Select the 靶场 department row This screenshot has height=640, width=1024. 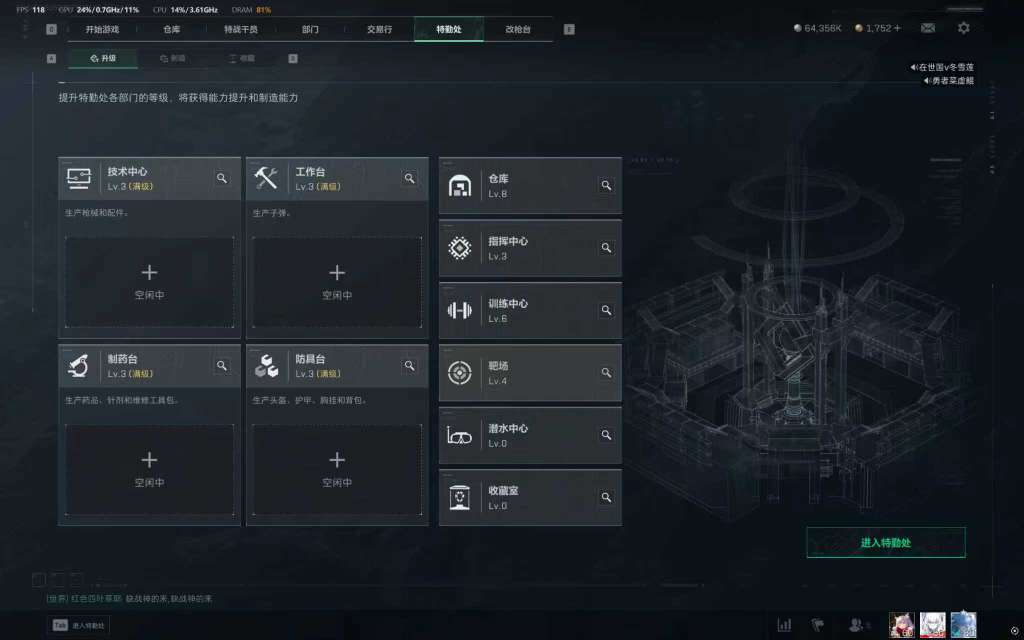[x=530, y=373]
